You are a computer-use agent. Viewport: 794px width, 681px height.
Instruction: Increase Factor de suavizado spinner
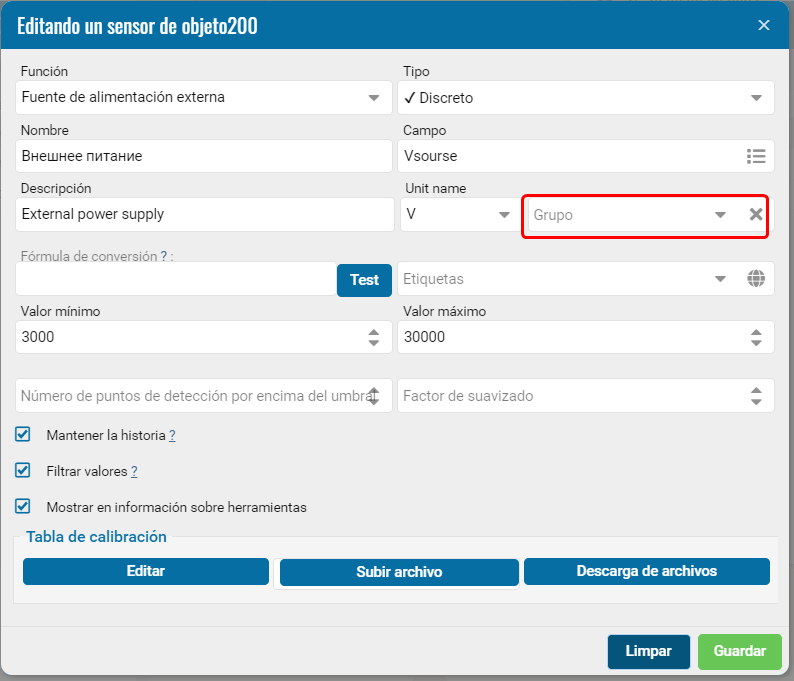point(756,390)
